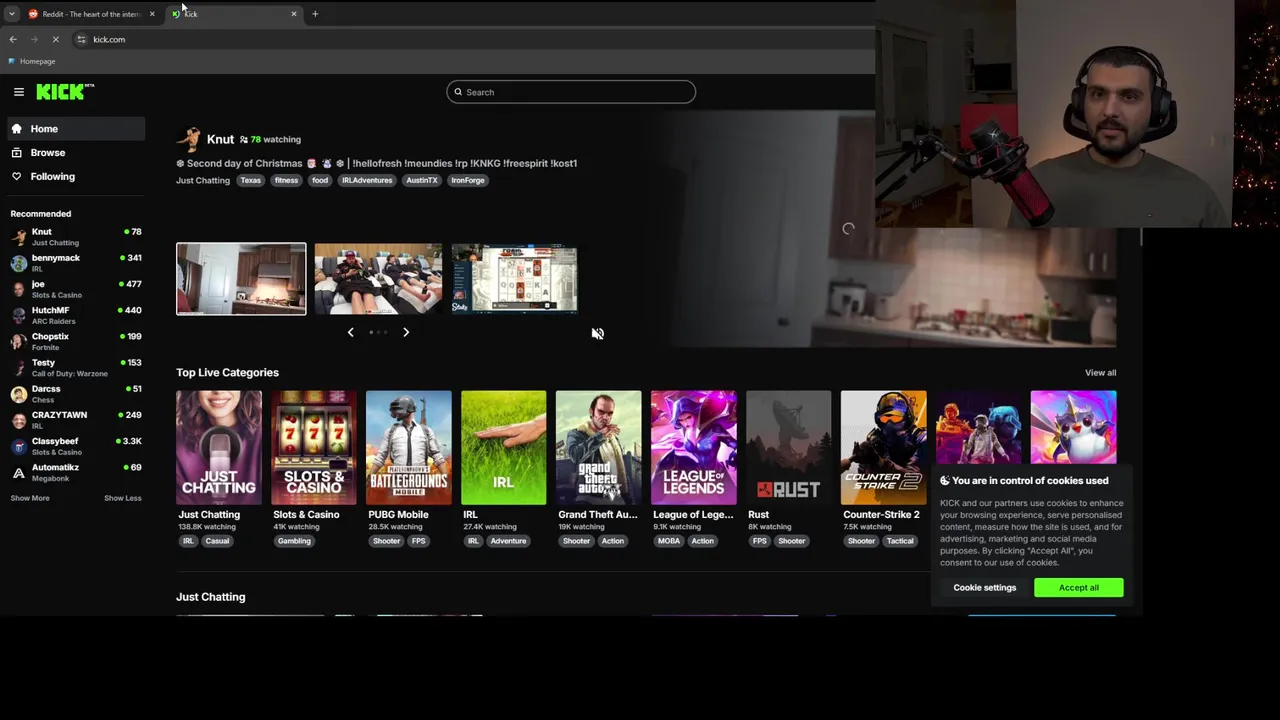Click Show More under Recommended
1280x720 pixels.
click(x=30, y=498)
